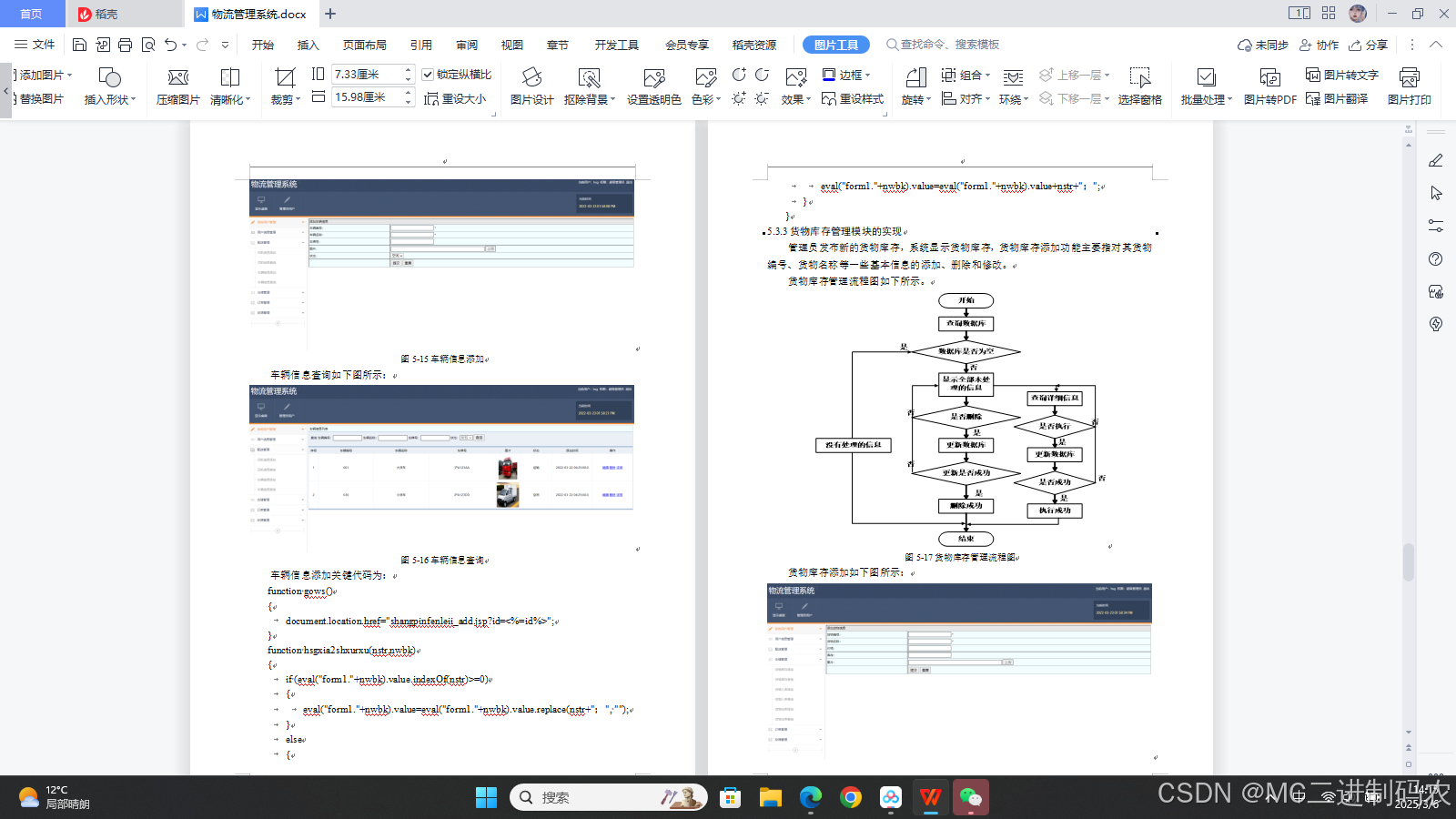Open WeChat from the taskbar
The height and width of the screenshot is (819, 1456).
(971, 798)
